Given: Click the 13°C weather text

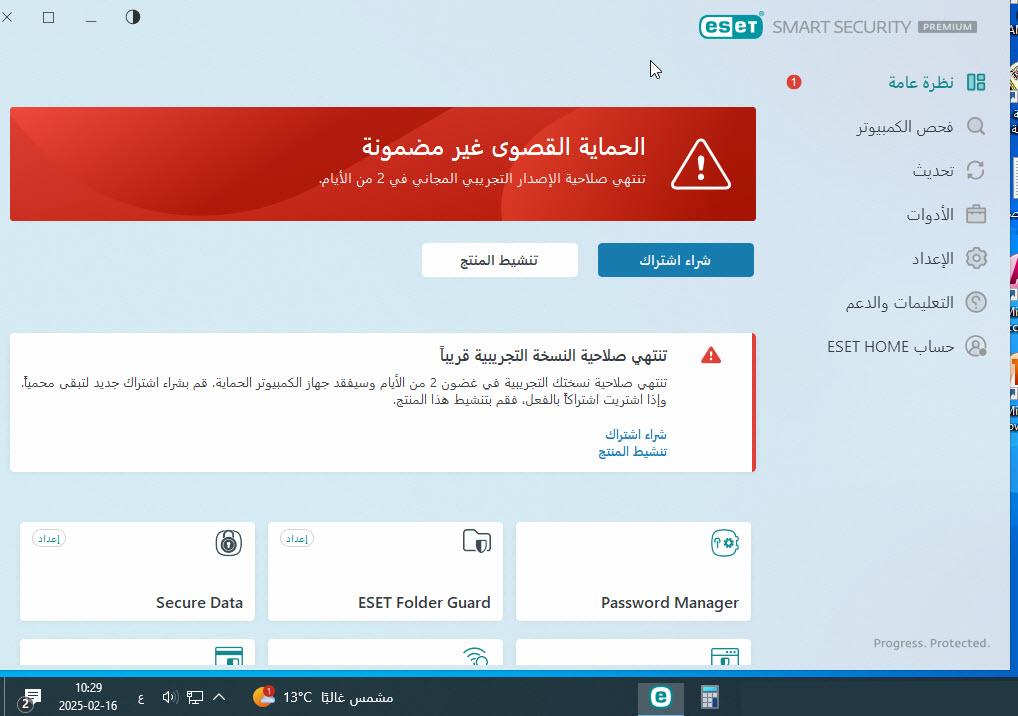Looking at the screenshot, I should [x=297, y=698].
